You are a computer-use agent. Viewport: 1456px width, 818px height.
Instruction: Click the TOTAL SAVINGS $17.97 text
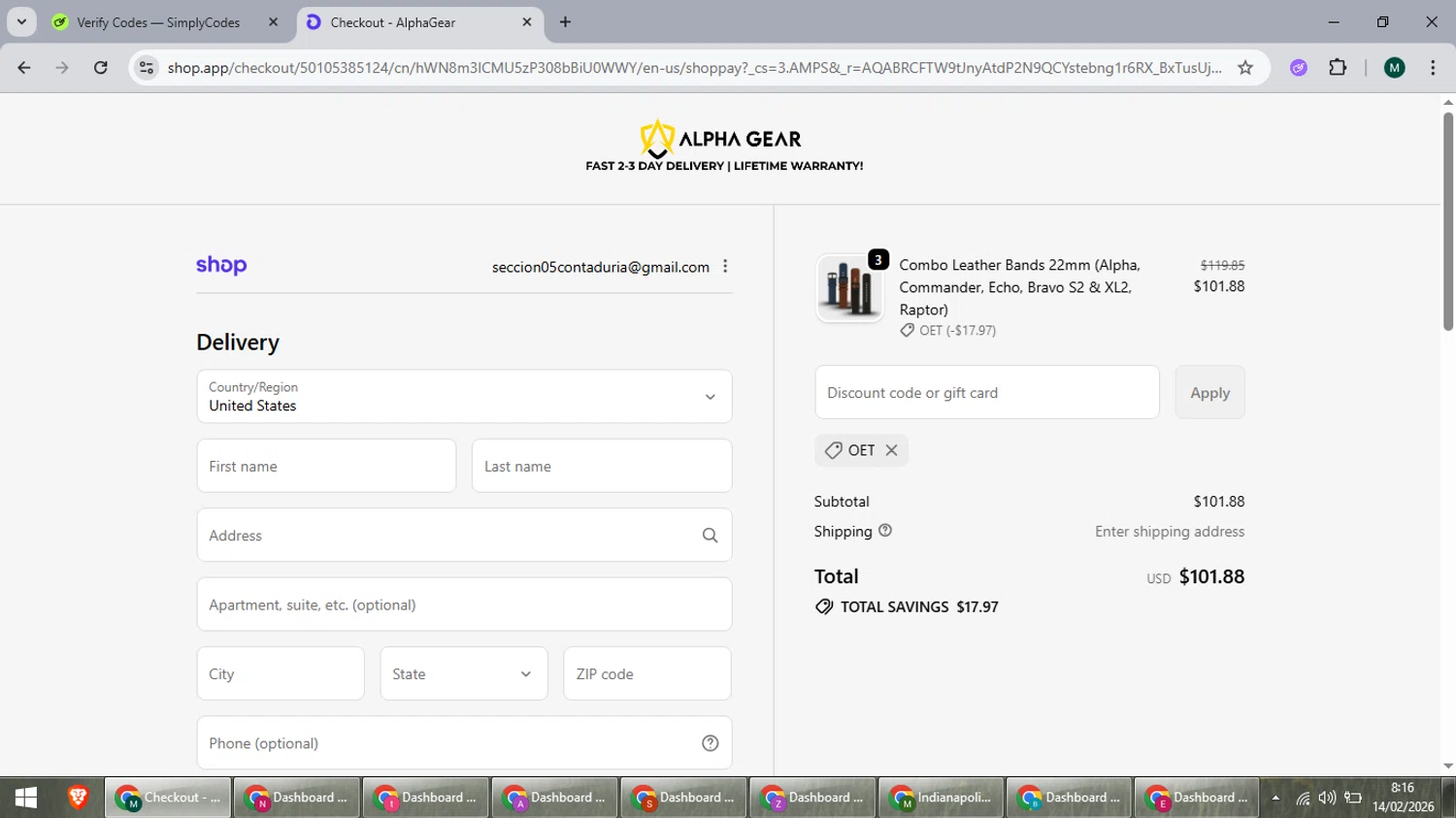[x=919, y=606]
